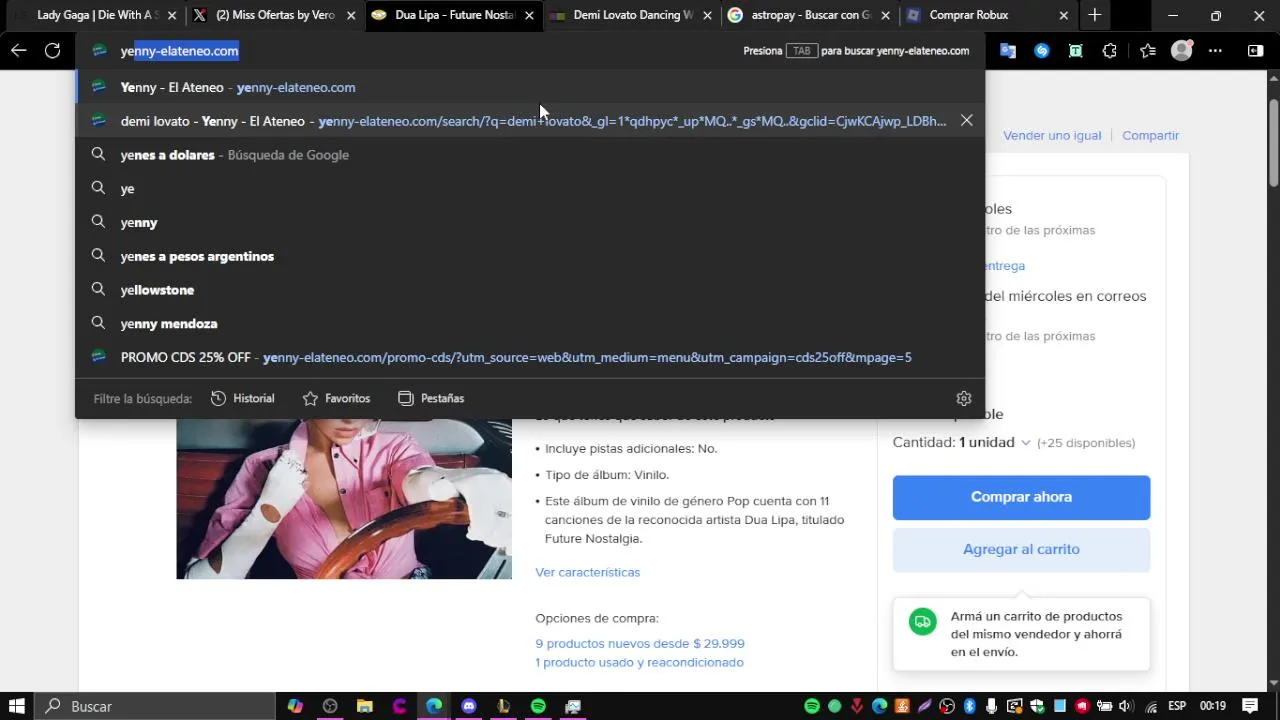Open the Ver características link
This screenshot has width=1280, height=720.
point(587,572)
